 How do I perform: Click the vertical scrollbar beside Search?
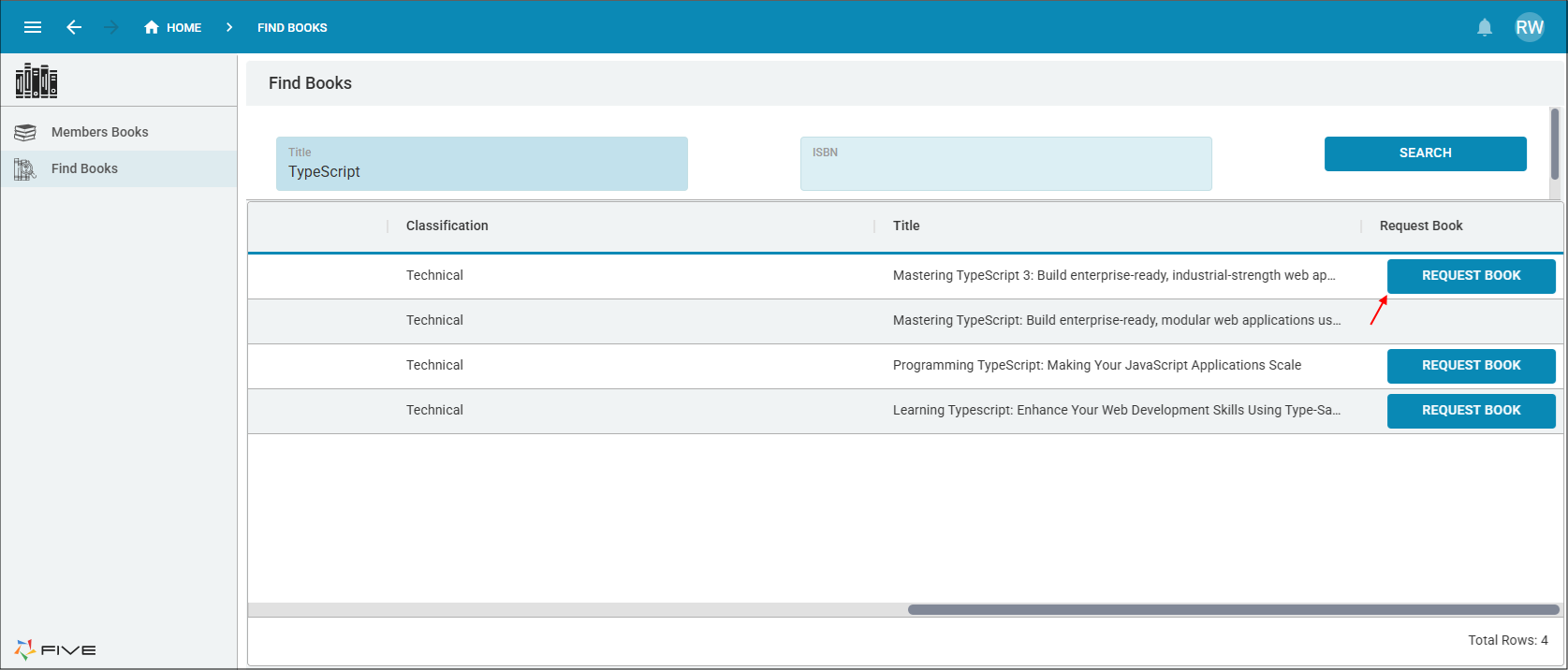coord(1555,144)
